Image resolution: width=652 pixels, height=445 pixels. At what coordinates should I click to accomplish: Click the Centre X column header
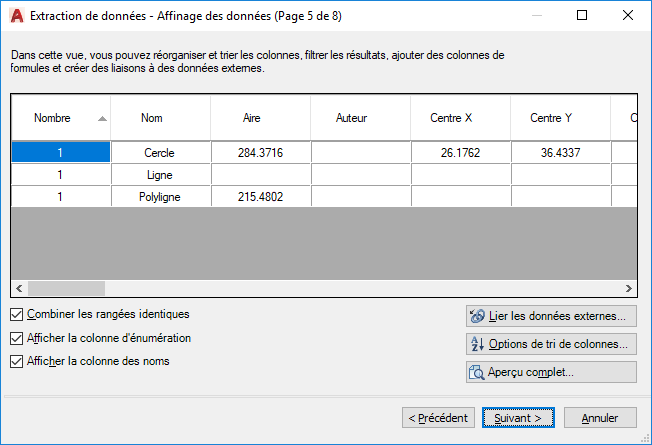pyautogui.click(x=460, y=118)
